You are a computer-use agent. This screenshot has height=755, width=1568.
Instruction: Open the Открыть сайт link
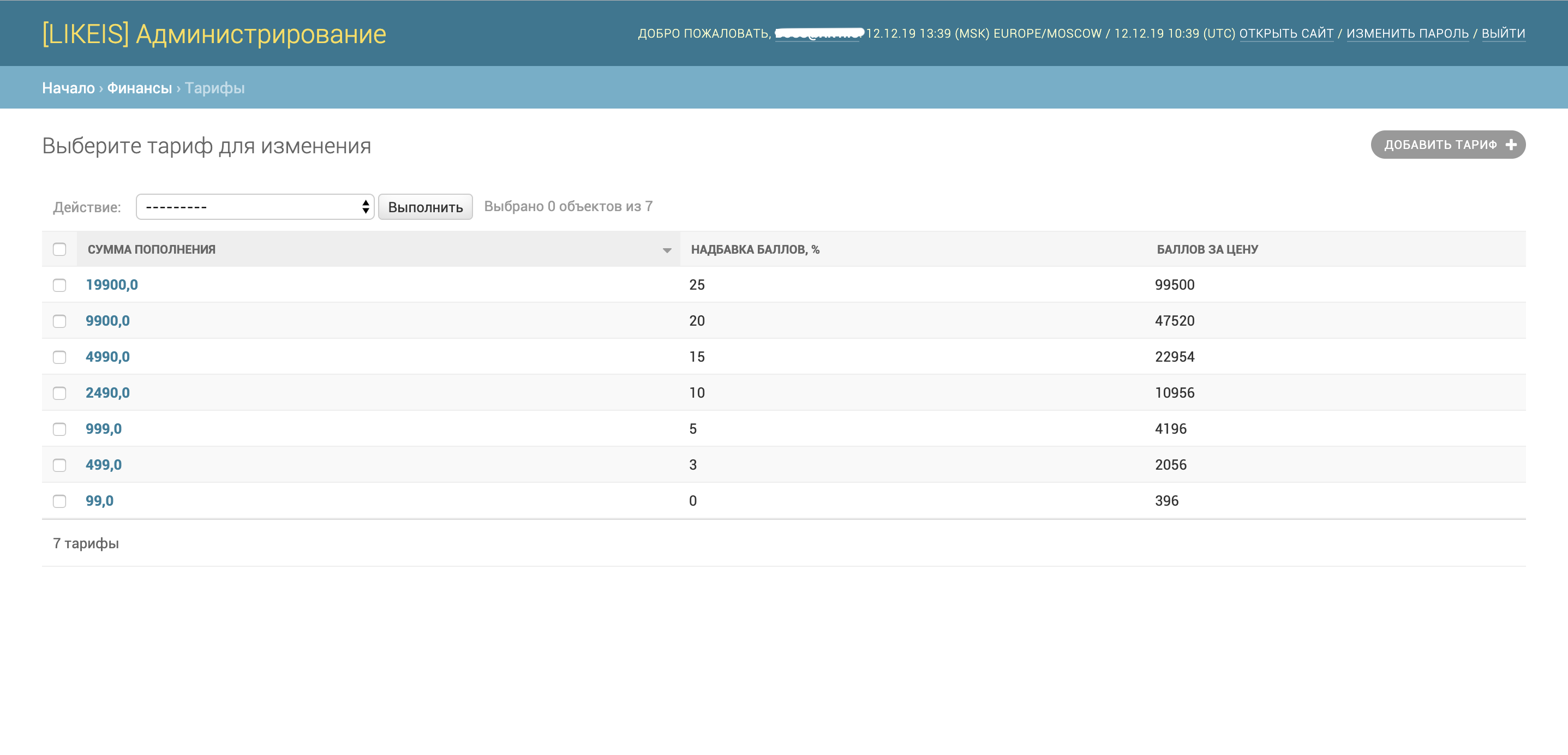(1285, 33)
